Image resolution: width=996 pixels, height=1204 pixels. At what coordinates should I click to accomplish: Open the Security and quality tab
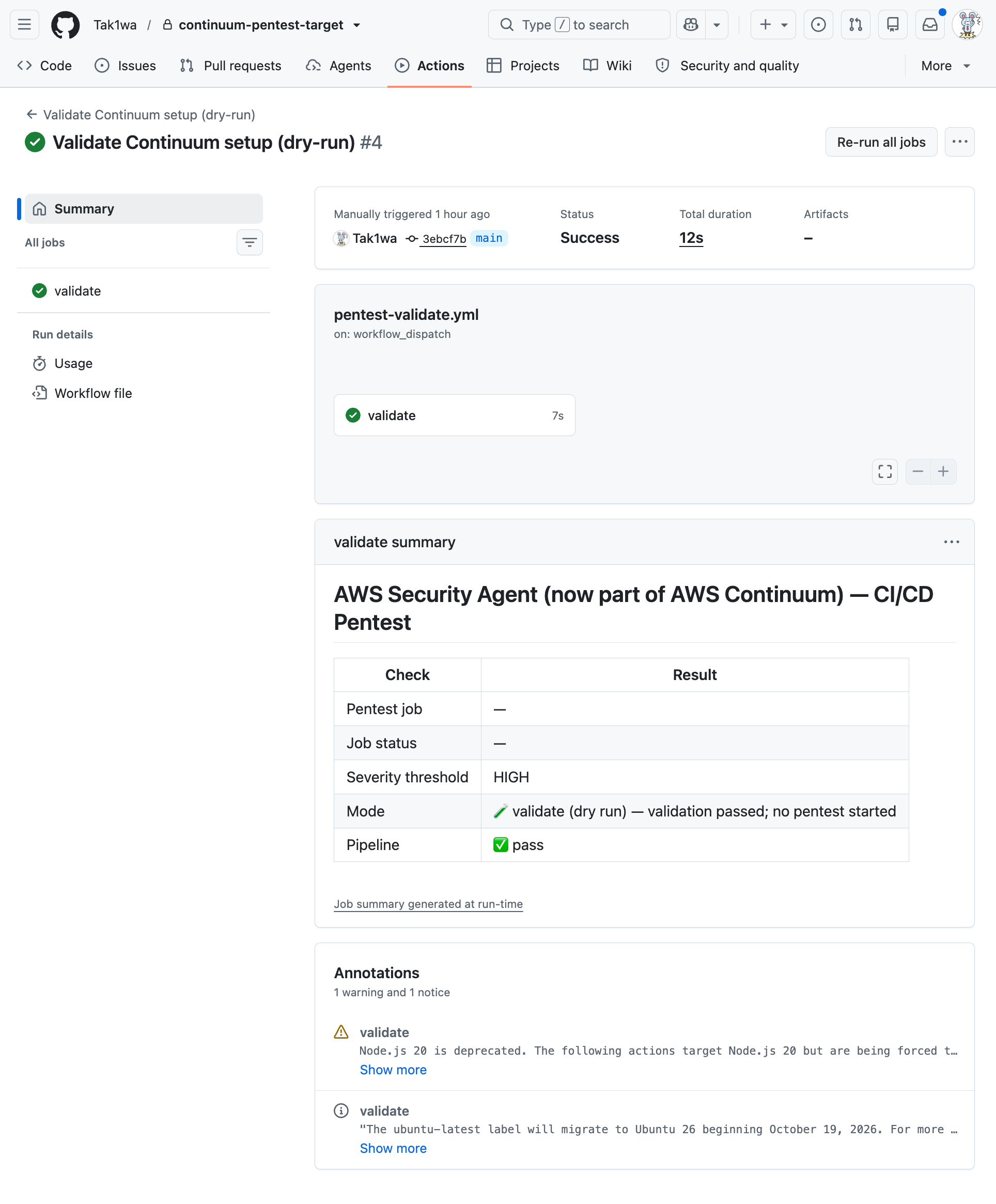pos(727,66)
